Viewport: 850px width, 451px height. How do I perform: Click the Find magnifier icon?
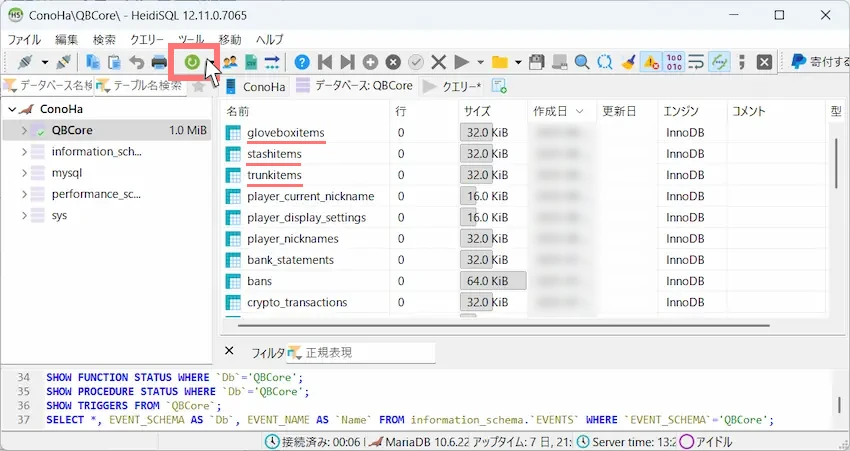click(582, 62)
